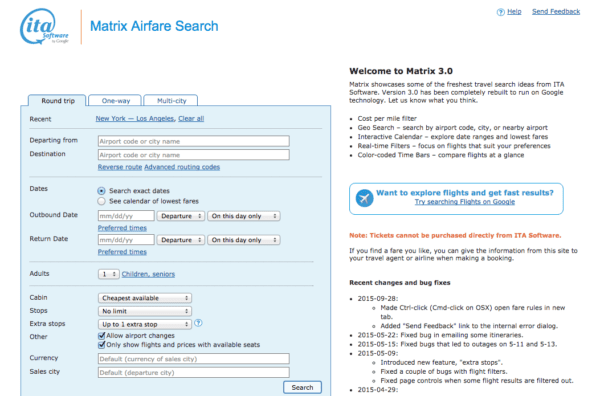Click the Clear all link

(x=191, y=119)
